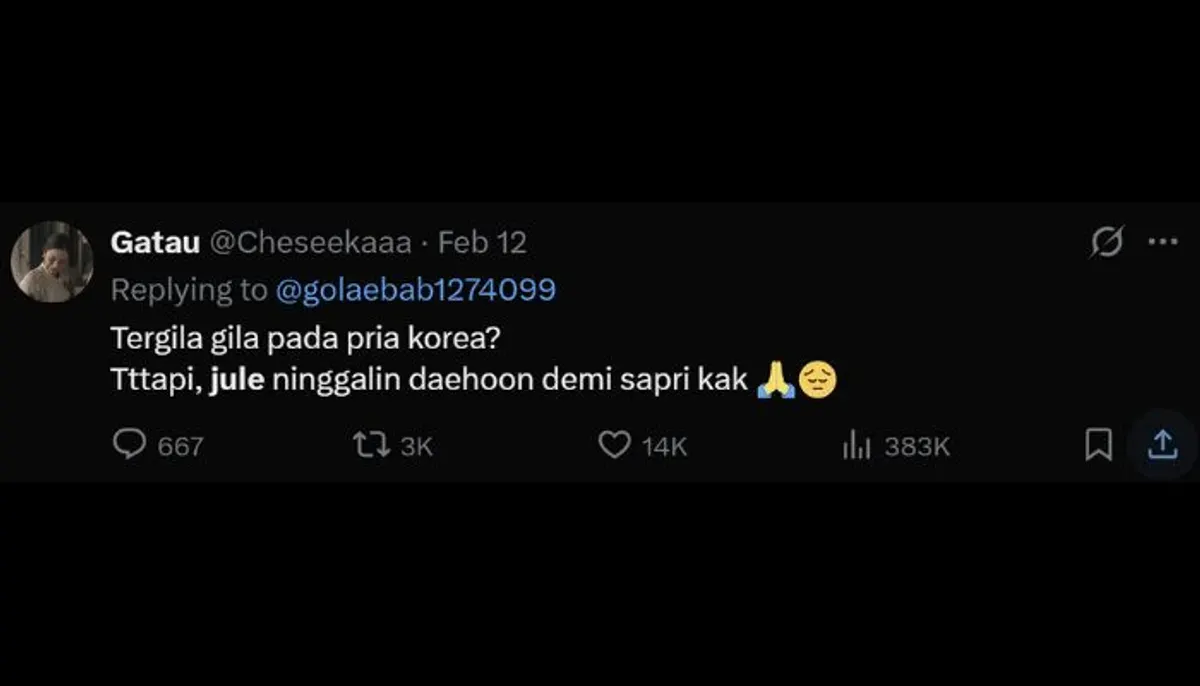Bookmark the post with the bookmark icon
Screen dimensions: 1200x686
pos(1098,445)
